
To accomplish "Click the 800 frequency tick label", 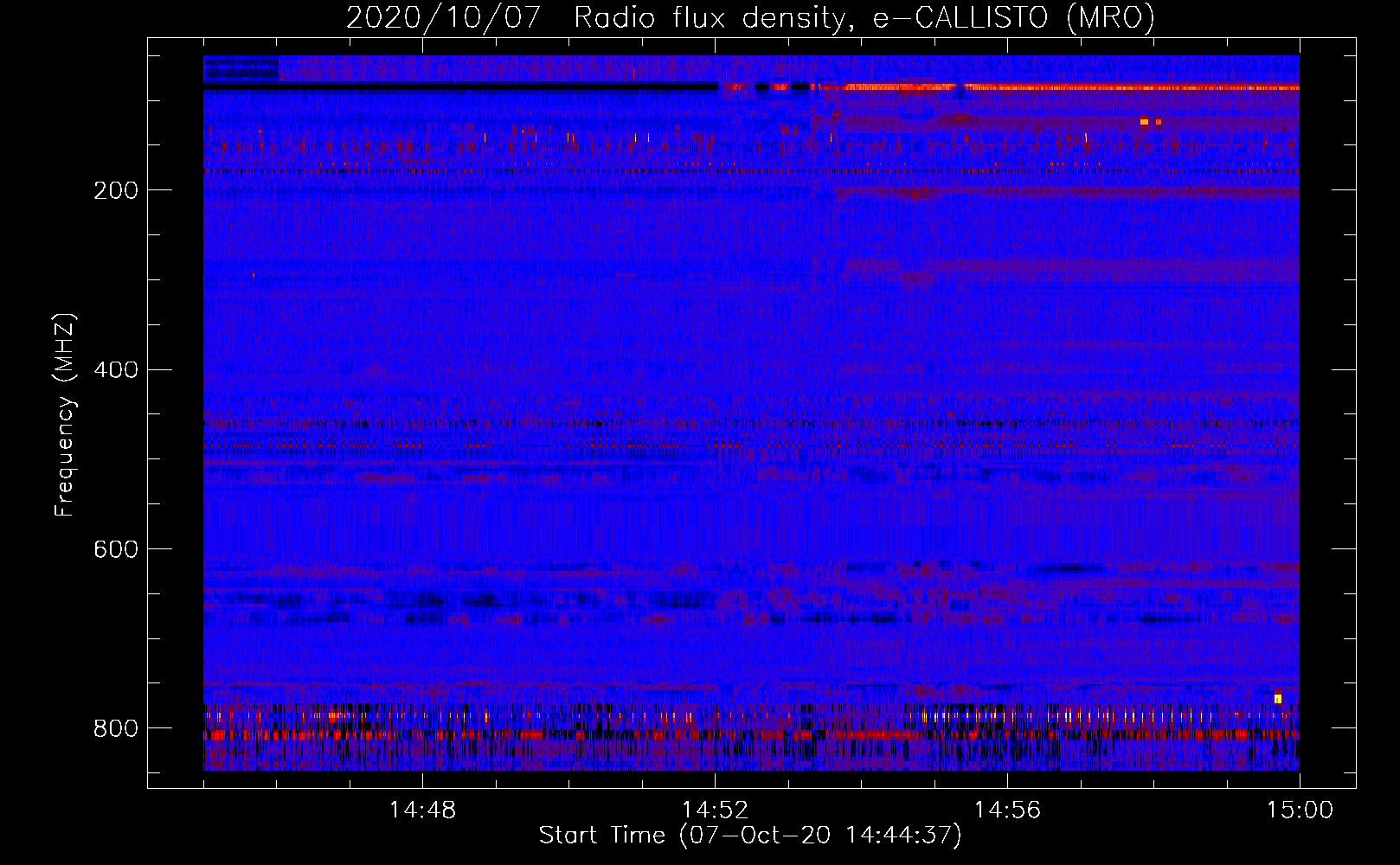I will pos(116,728).
